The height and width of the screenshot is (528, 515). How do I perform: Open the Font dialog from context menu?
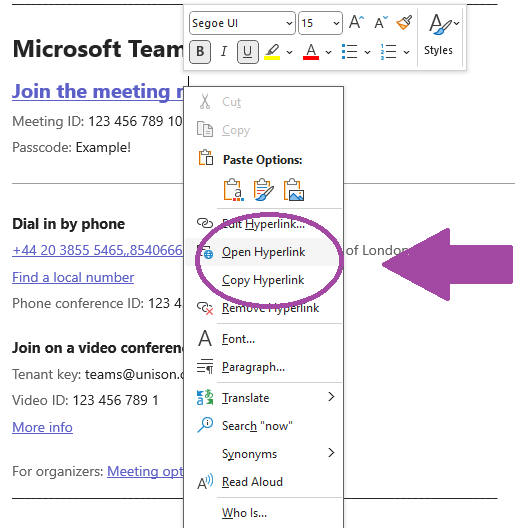[x=263, y=338]
